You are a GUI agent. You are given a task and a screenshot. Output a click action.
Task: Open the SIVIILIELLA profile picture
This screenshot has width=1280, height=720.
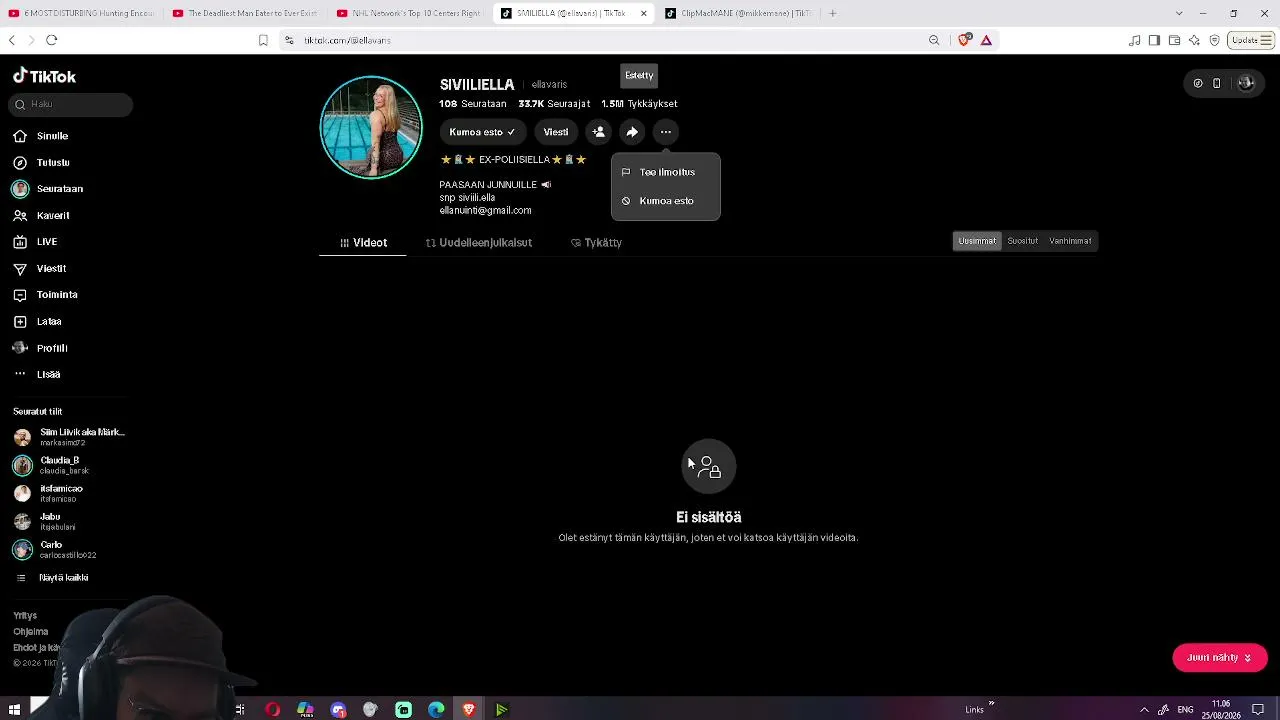point(371,127)
